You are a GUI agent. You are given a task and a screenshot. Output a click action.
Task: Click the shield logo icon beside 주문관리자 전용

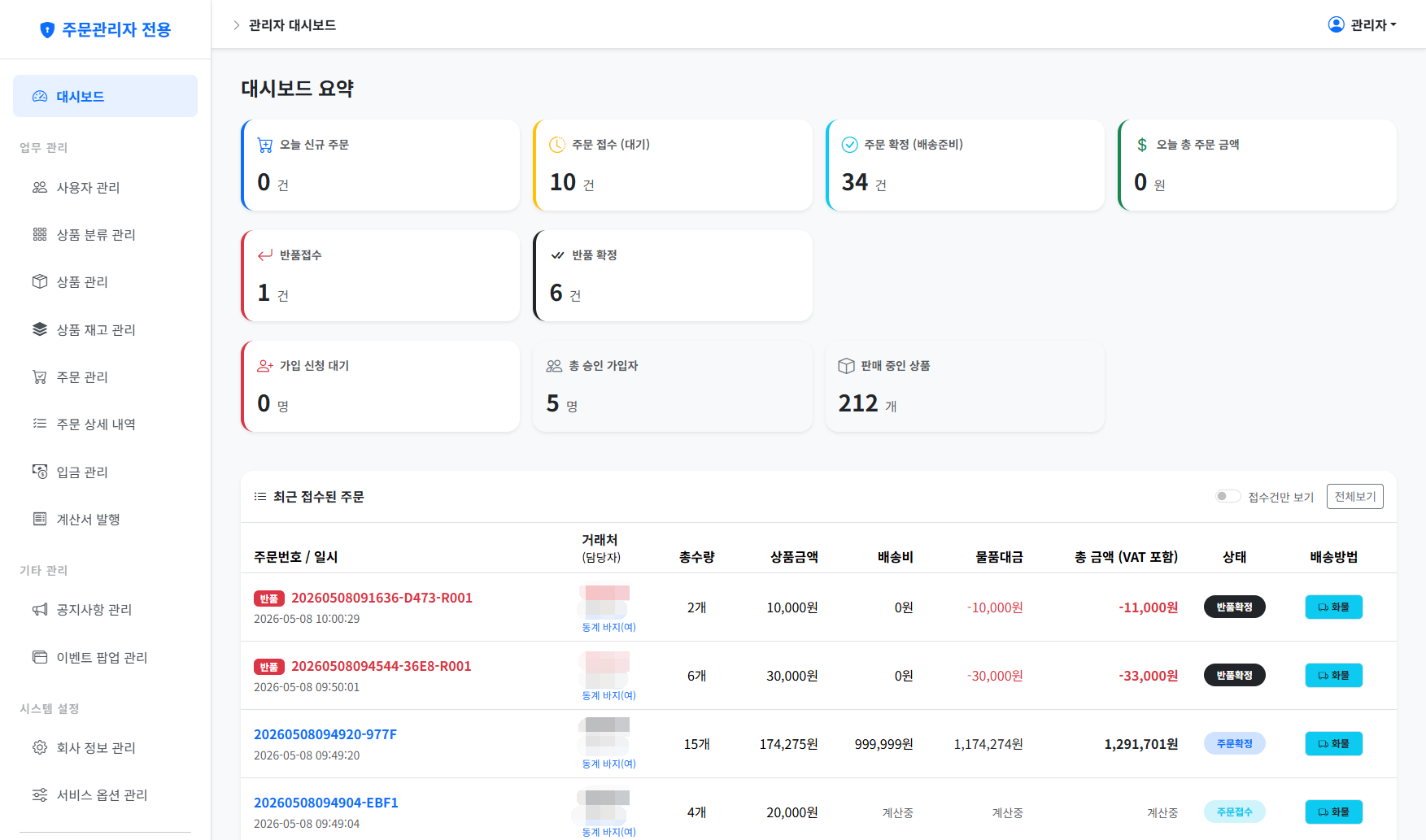(x=47, y=30)
